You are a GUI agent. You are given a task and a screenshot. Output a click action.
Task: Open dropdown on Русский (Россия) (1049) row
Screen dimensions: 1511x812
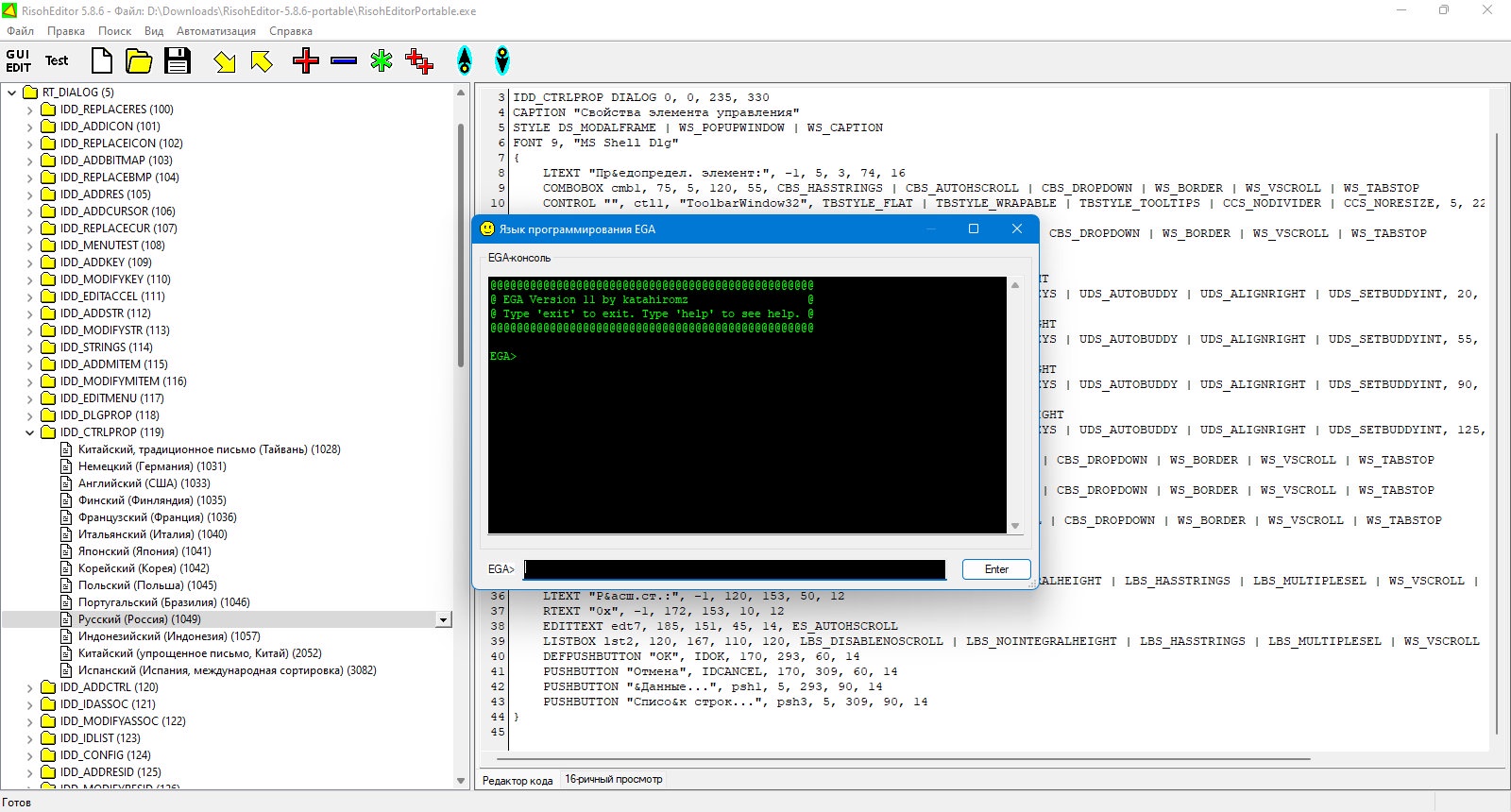[x=443, y=620]
